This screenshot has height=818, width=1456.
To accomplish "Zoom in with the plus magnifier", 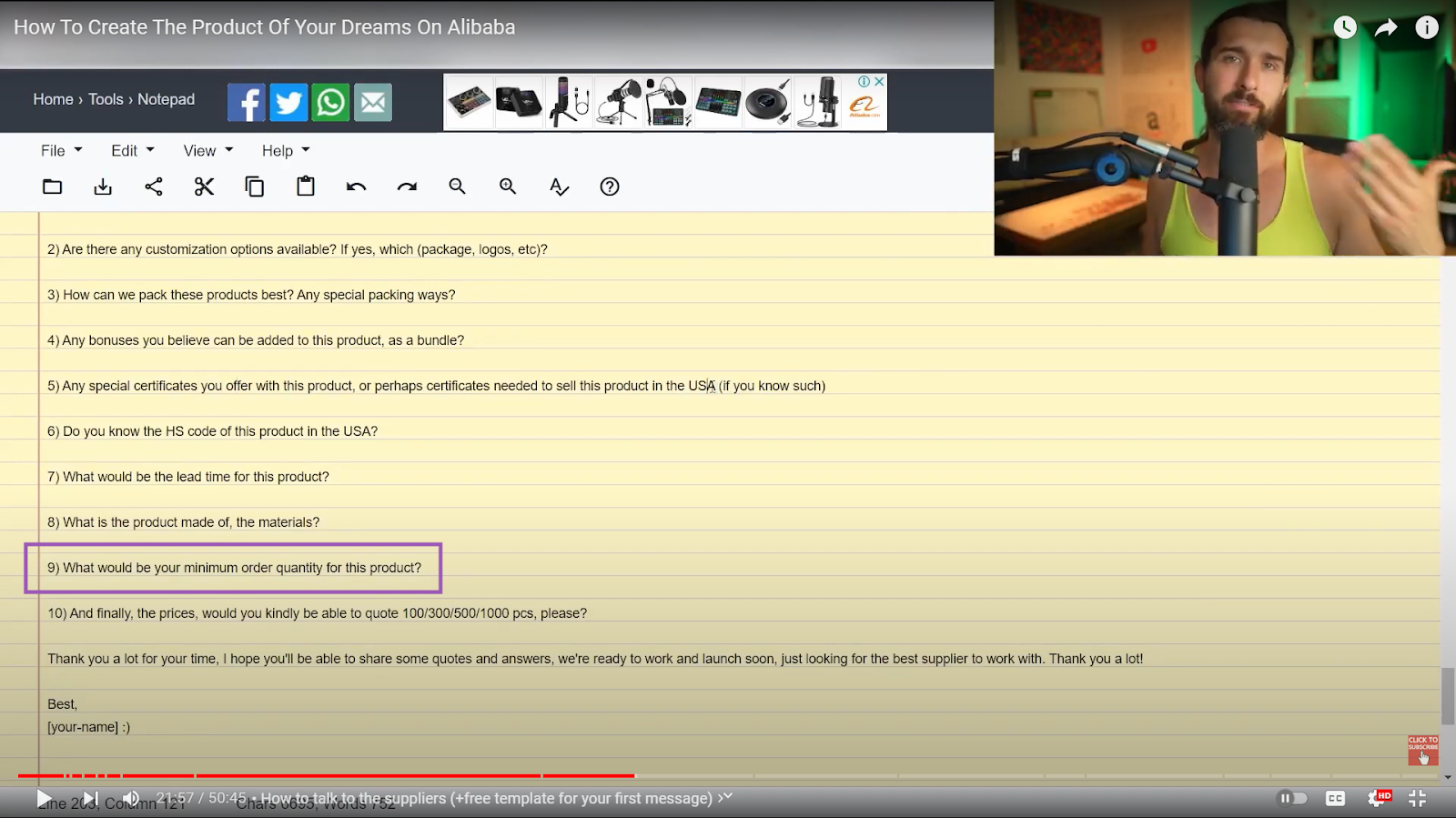I will (508, 187).
